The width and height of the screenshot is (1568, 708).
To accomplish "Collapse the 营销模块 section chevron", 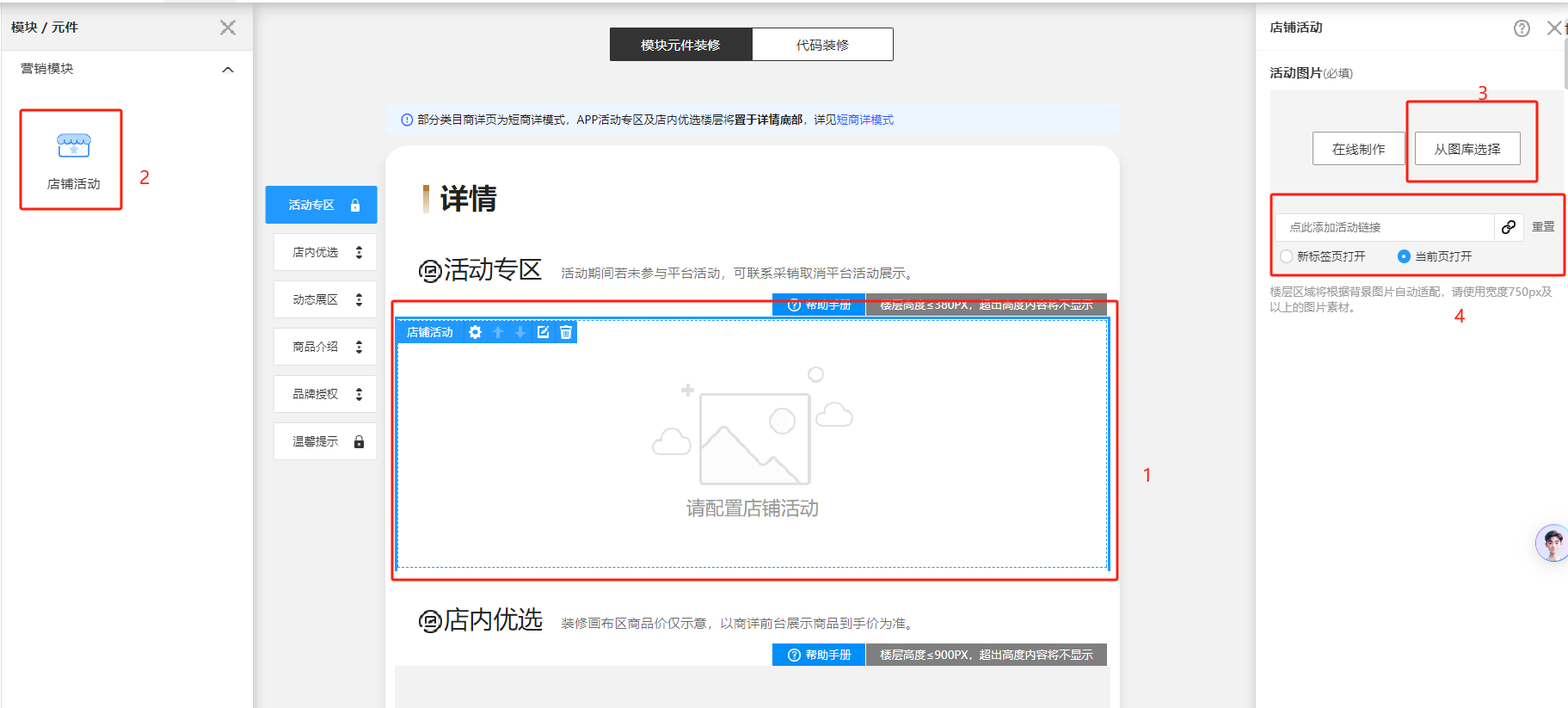I will click(228, 70).
